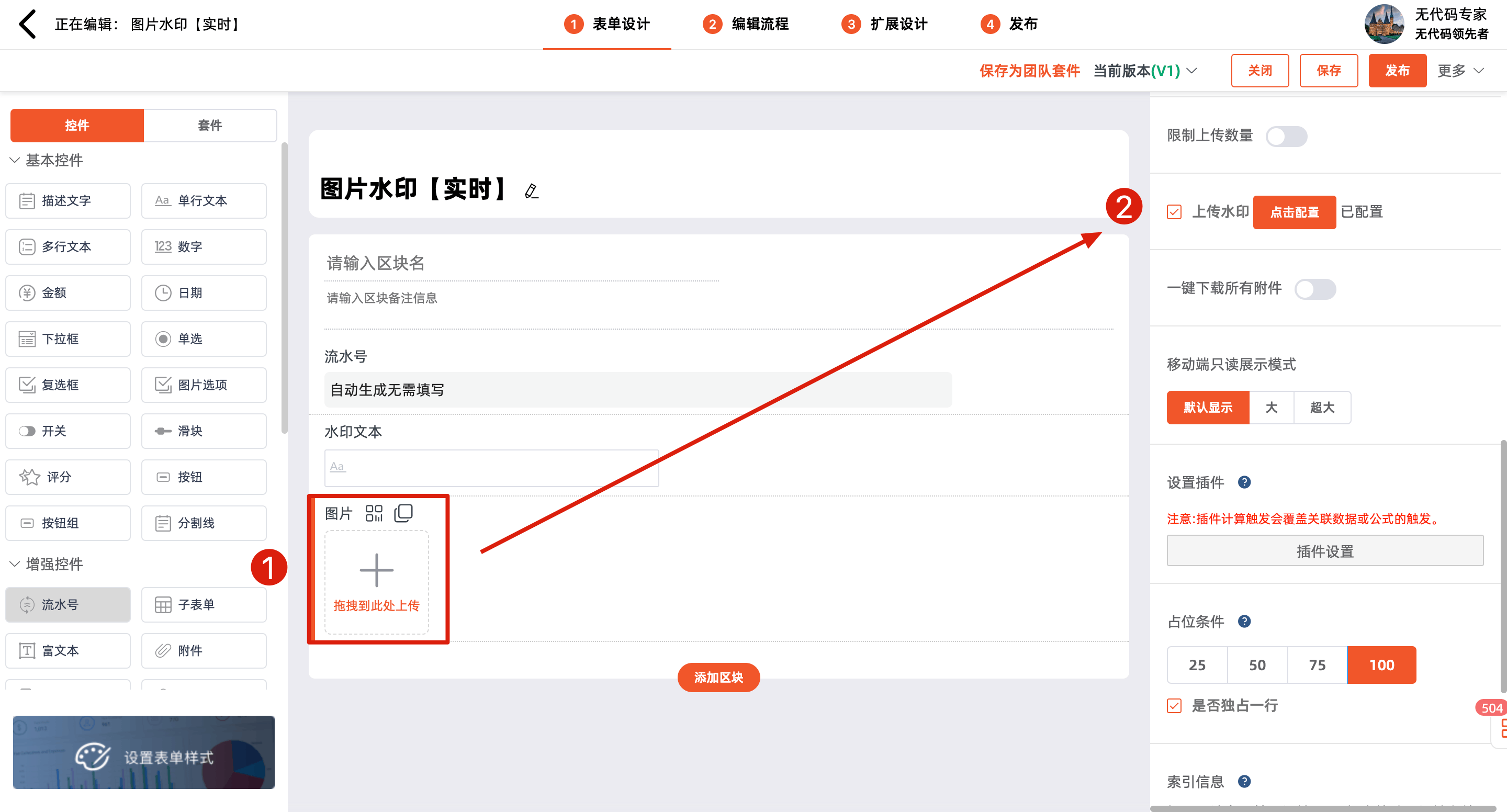The image size is (1507, 812).
Task: Open help icon beside 索引信息
Action: coord(1244,781)
